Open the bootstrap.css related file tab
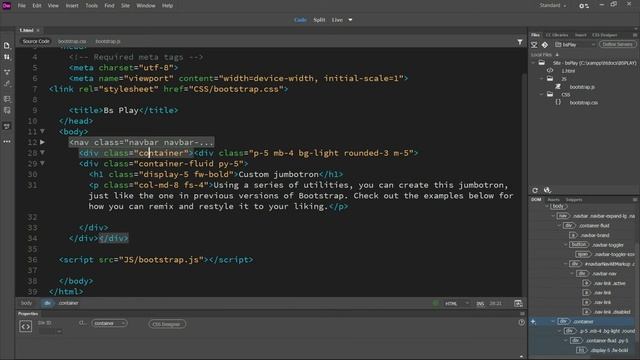Screen dimensions: 640x360 pyautogui.click(x=72, y=41)
